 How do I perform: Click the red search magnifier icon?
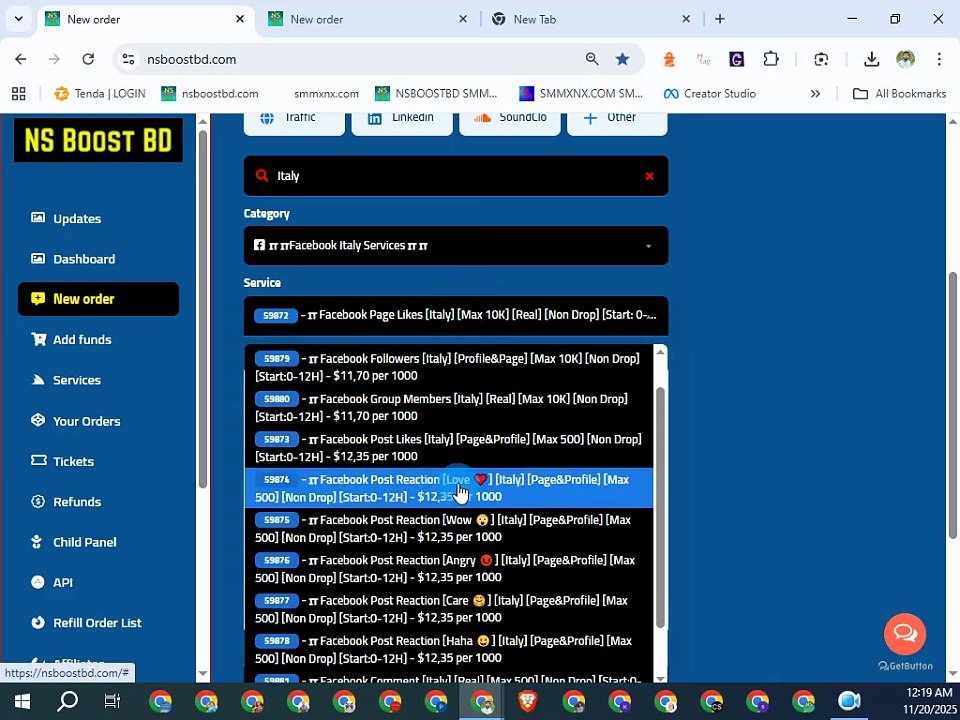pyautogui.click(x=262, y=176)
